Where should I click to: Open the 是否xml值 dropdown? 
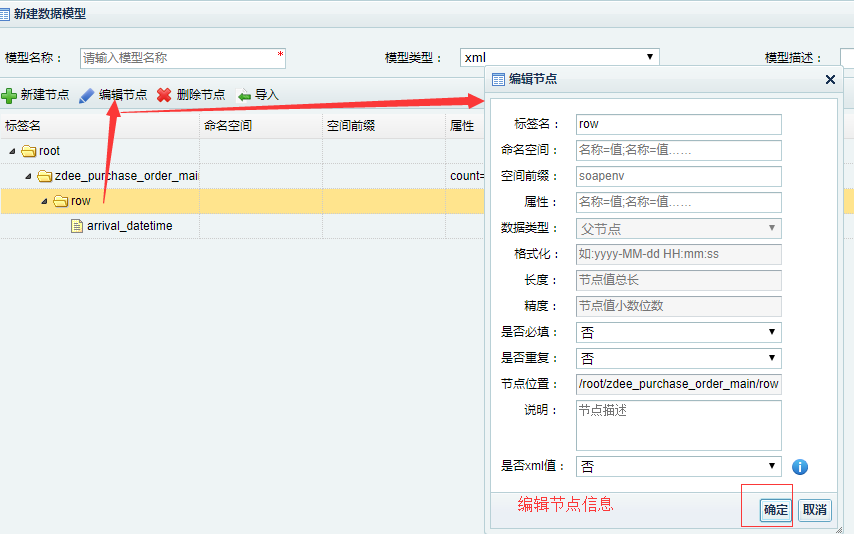[678, 466]
